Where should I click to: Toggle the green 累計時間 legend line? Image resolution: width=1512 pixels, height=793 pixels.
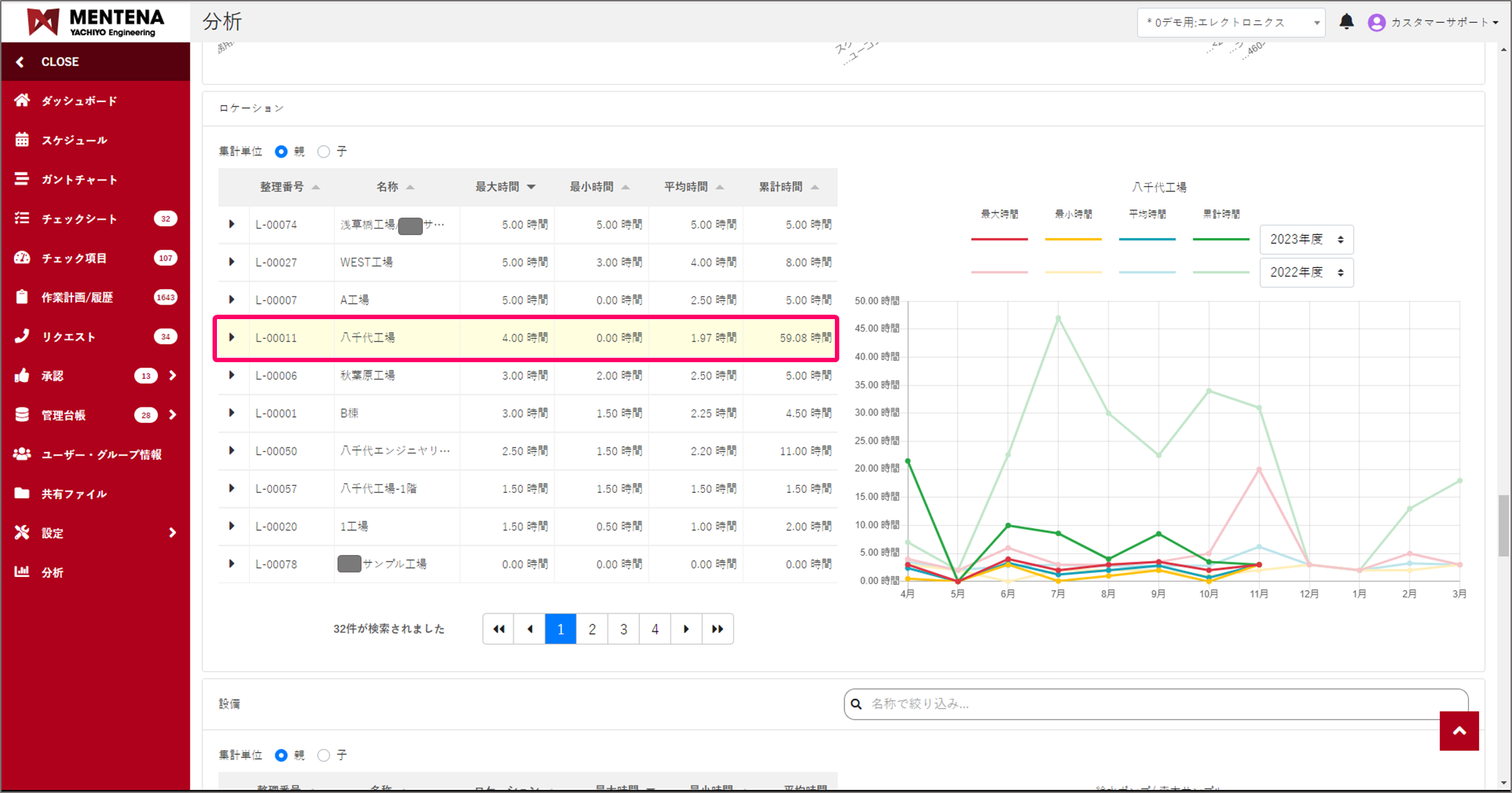1221,239
